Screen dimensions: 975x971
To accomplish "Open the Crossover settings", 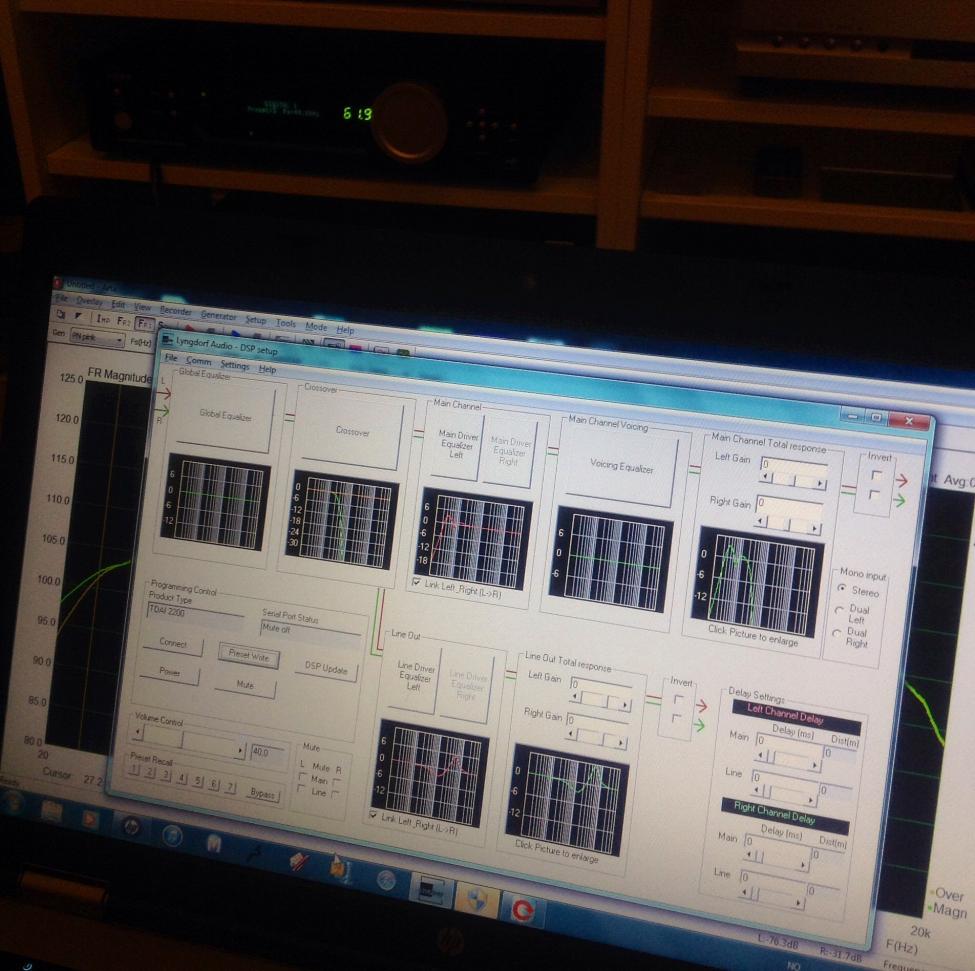I will click(351, 431).
